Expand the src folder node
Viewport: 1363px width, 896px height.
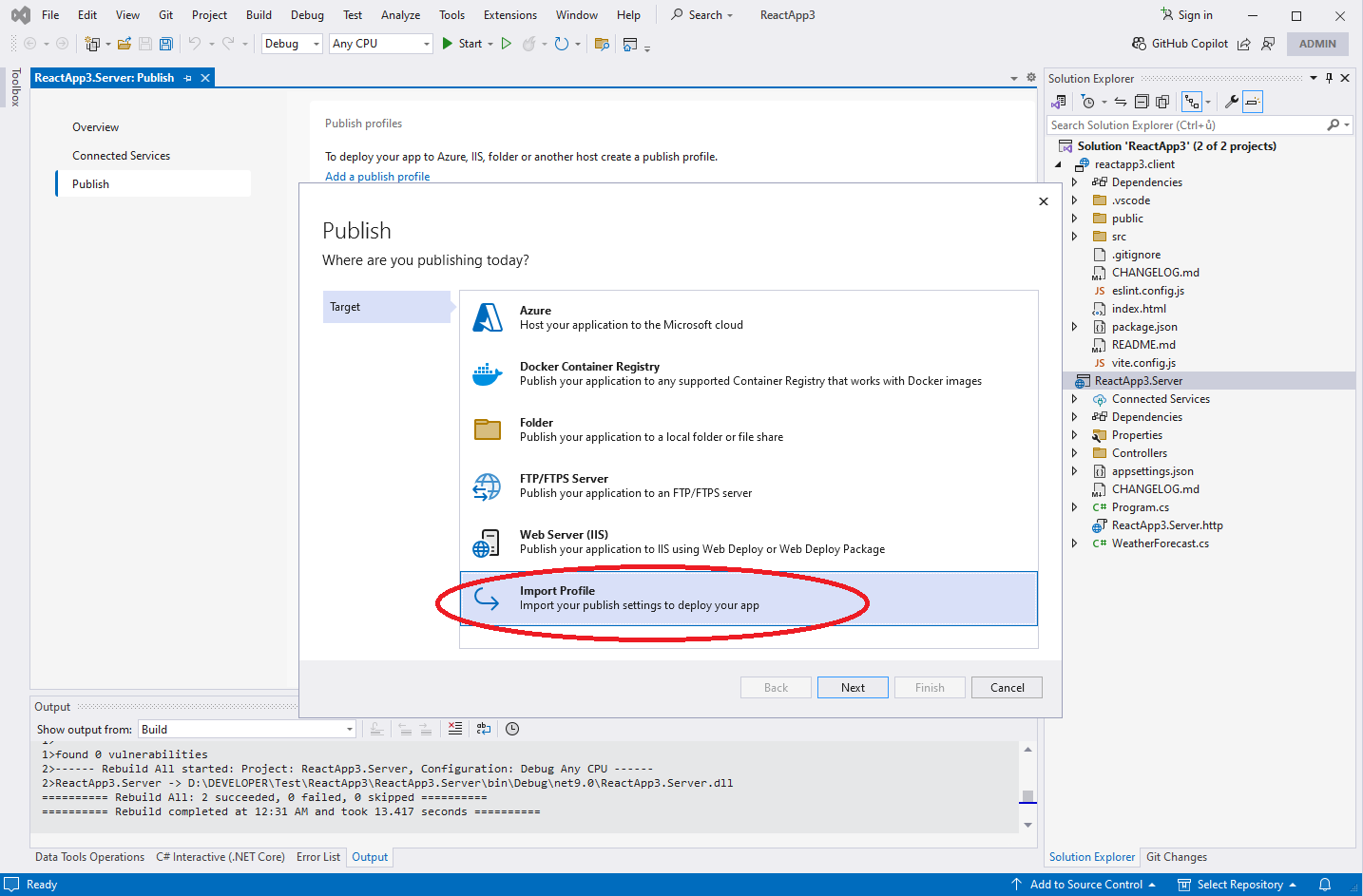[1075, 237]
